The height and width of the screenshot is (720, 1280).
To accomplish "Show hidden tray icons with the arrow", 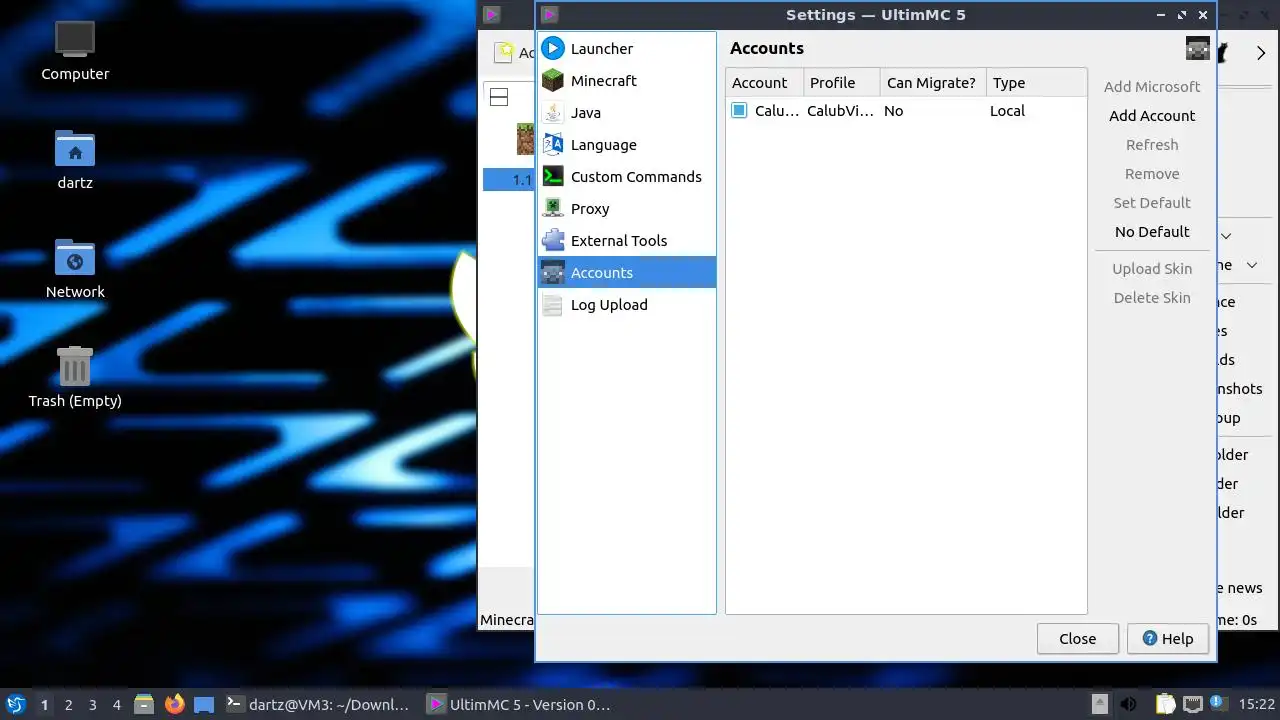I will pos(1099,704).
